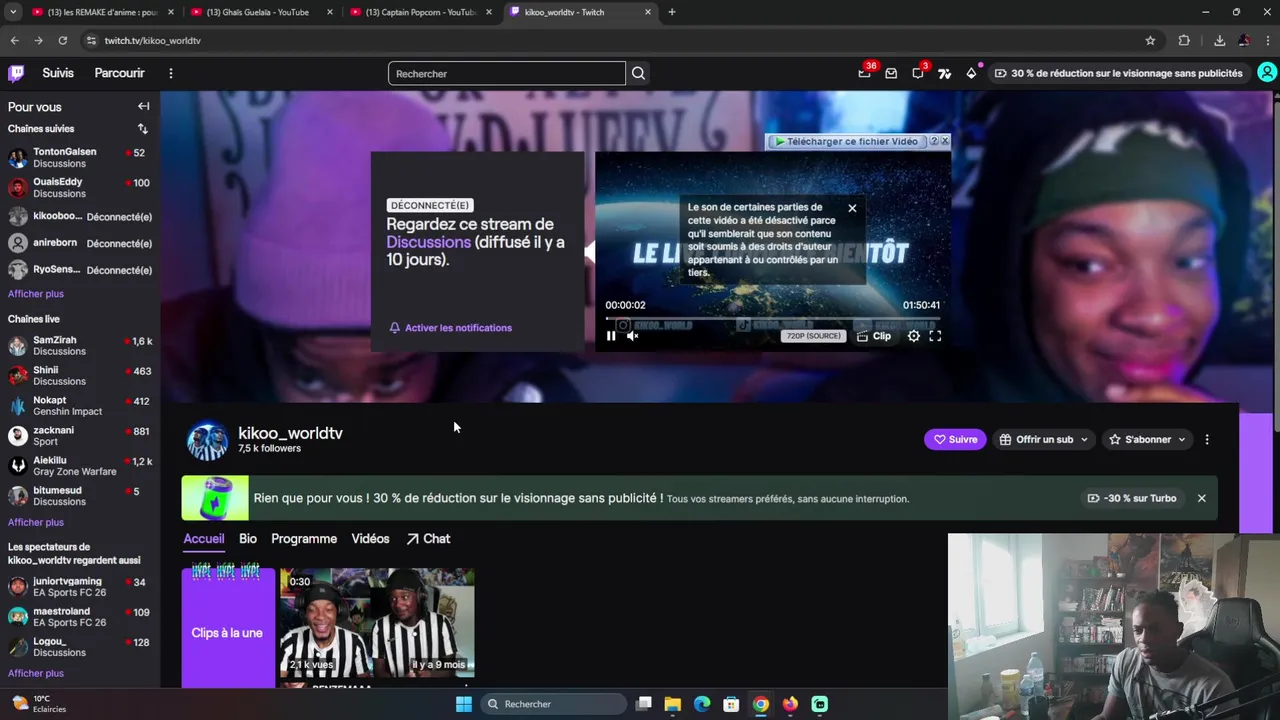Open the Twitch home logo
Screen dimensions: 1280x720
click(16, 73)
